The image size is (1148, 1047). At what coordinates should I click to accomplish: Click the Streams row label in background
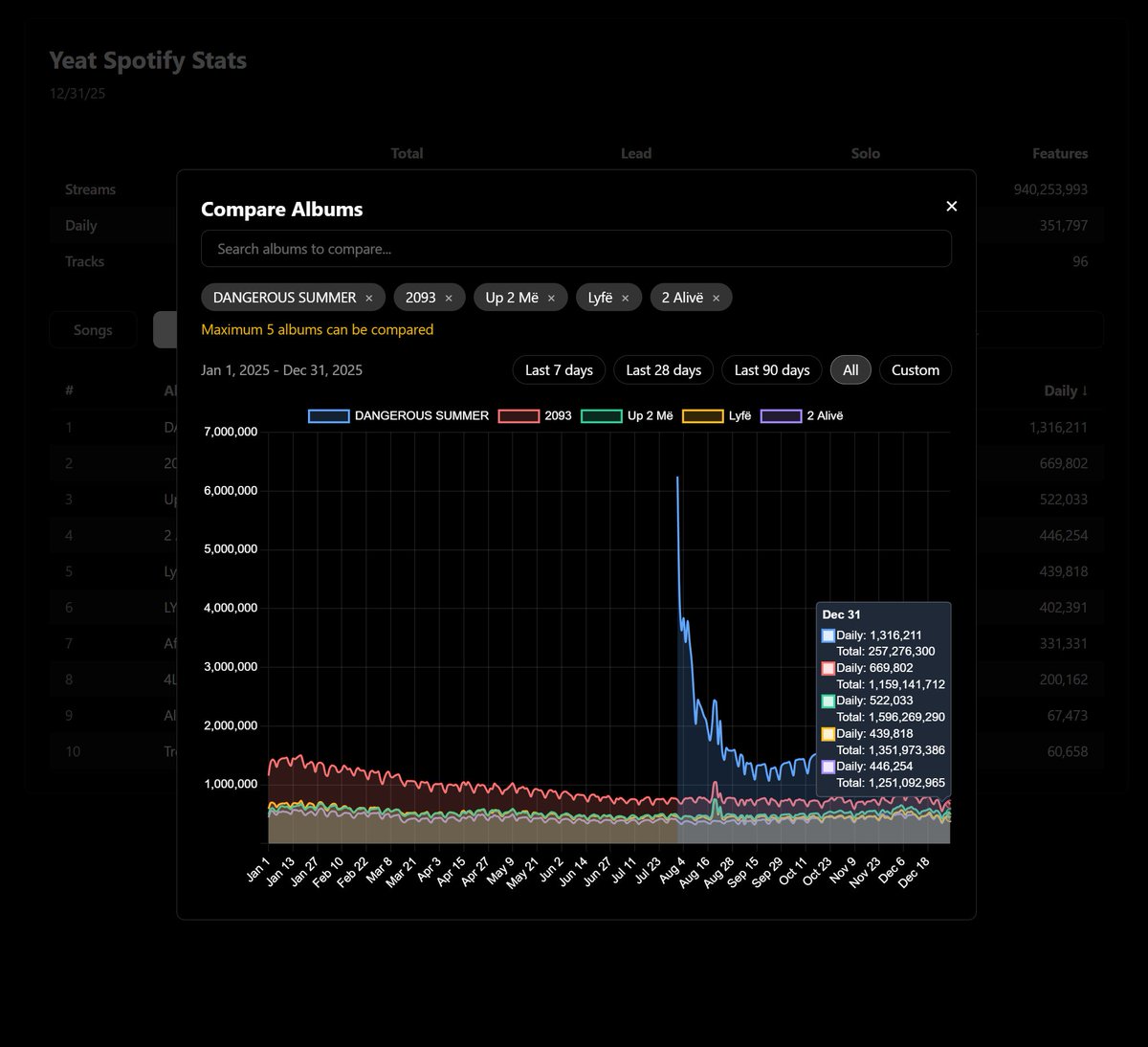click(90, 189)
